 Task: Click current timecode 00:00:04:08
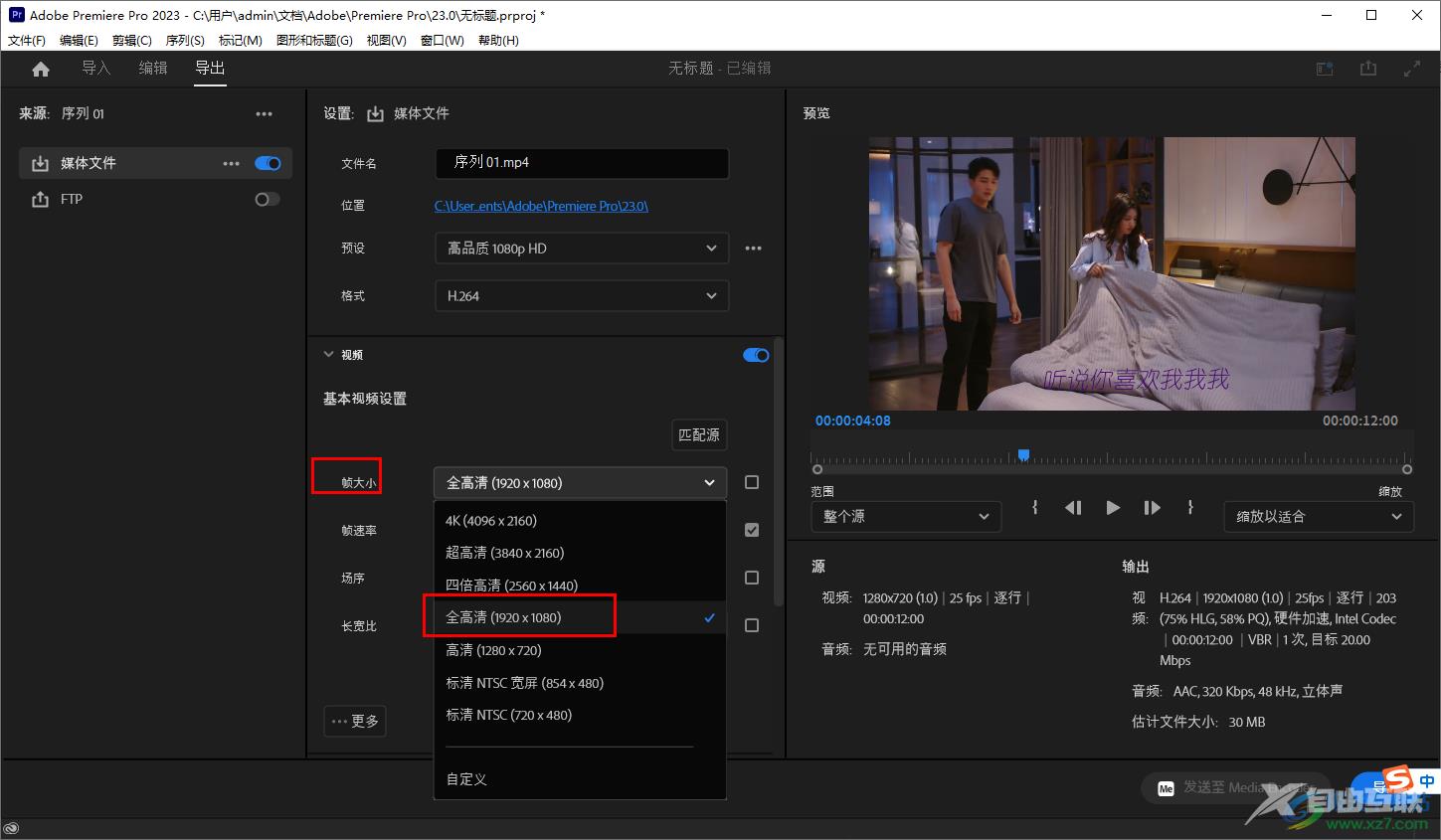point(853,420)
